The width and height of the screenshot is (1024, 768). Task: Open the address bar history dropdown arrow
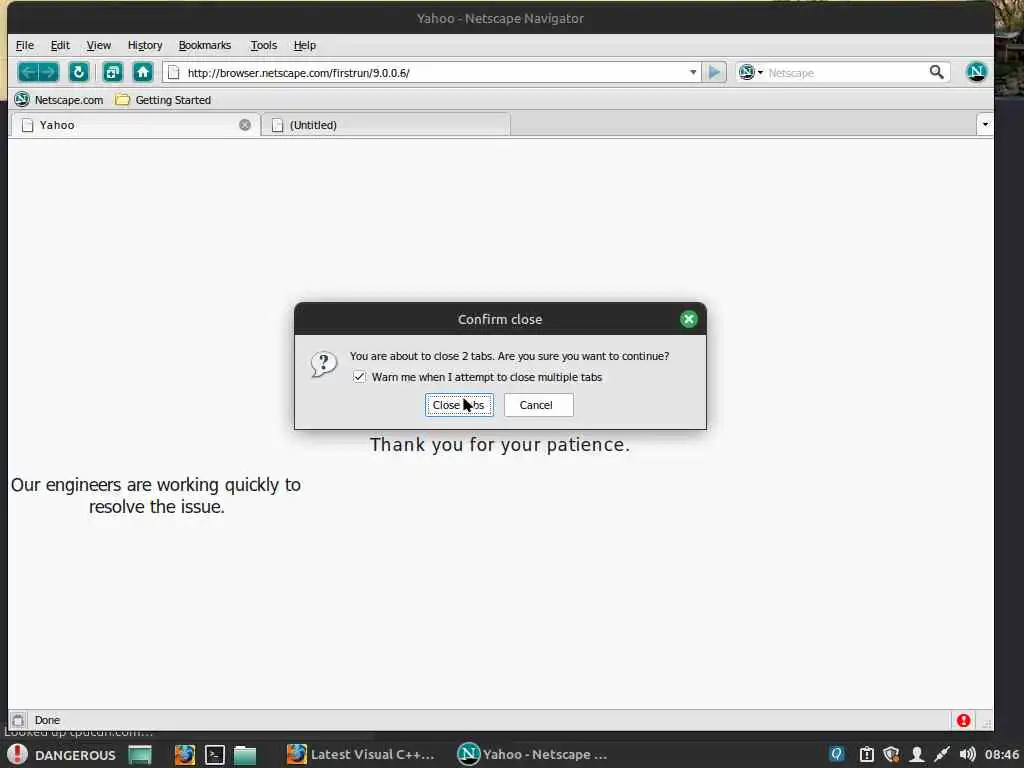[x=693, y=72]
